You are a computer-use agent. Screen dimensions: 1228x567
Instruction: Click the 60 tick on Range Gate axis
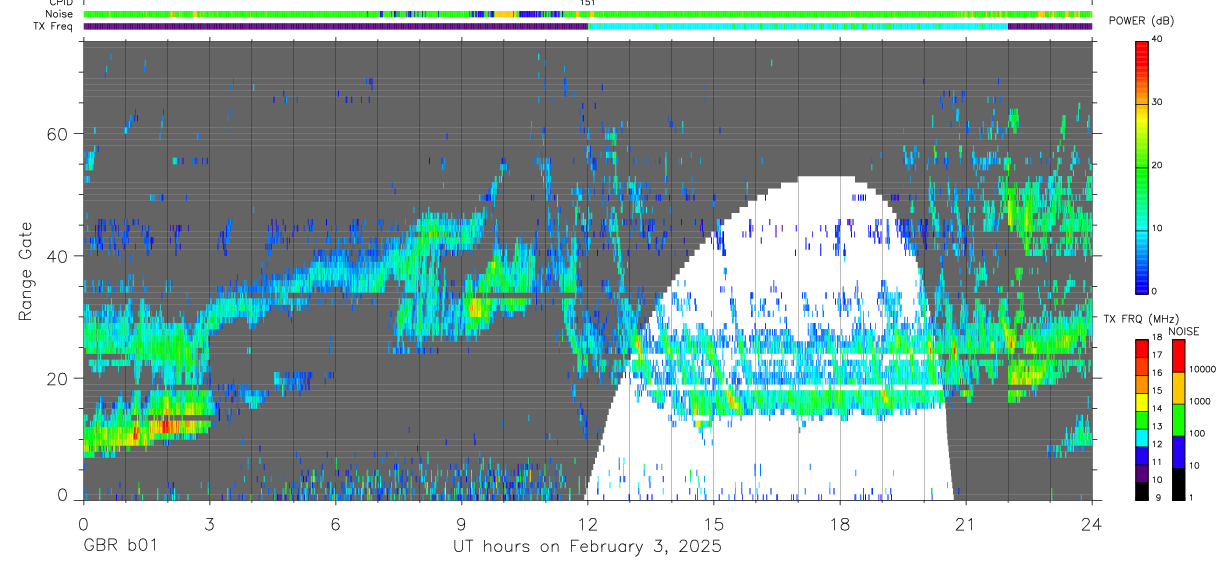59,134
